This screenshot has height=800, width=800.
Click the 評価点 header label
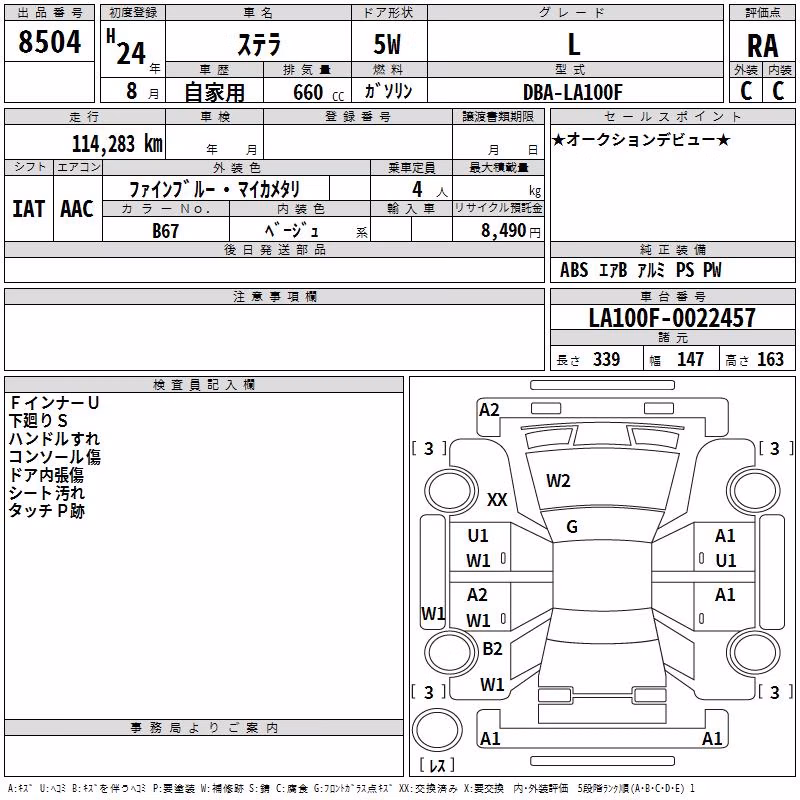[762, 12]
